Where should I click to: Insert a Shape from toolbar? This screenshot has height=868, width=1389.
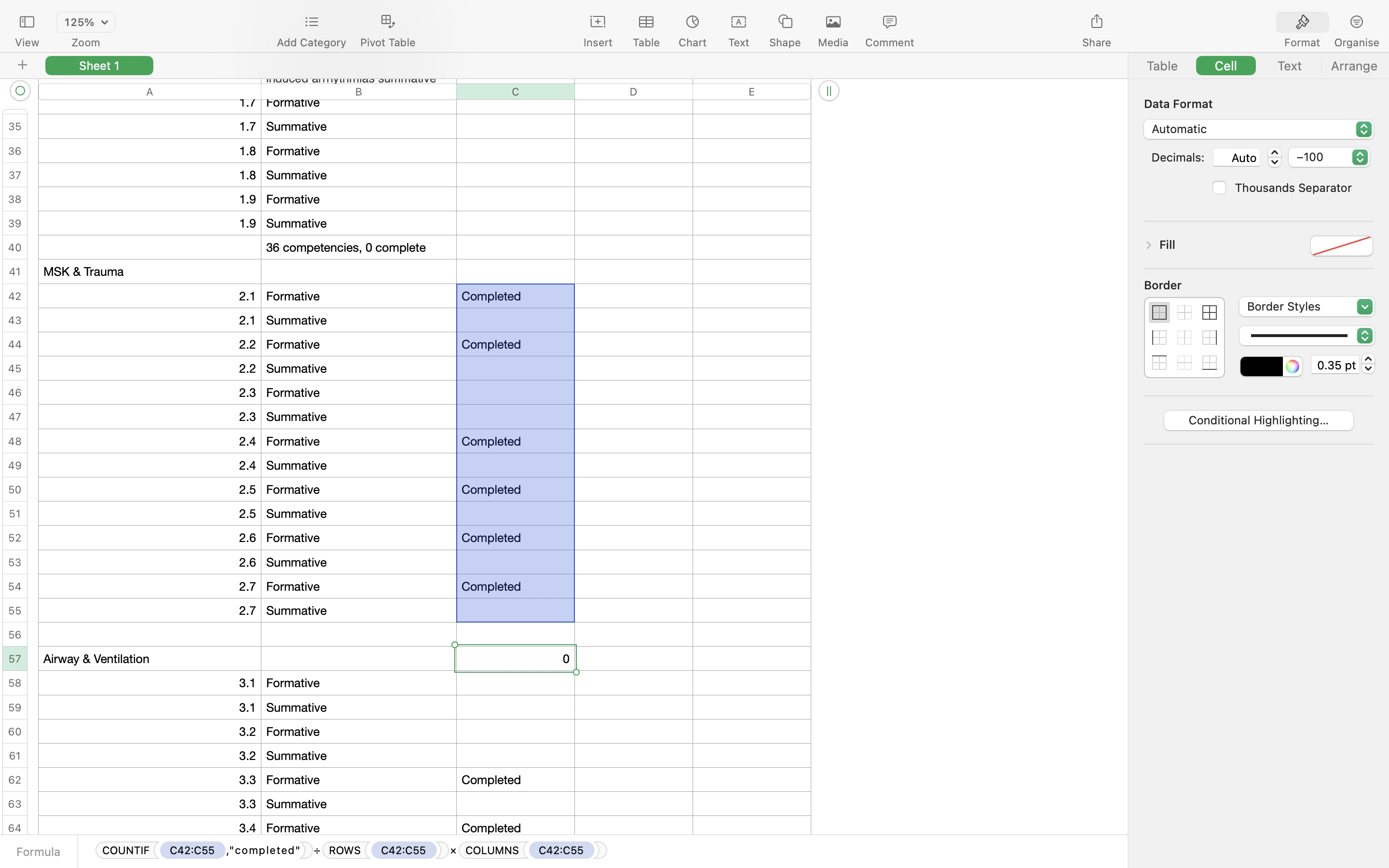tap(785, 22)
